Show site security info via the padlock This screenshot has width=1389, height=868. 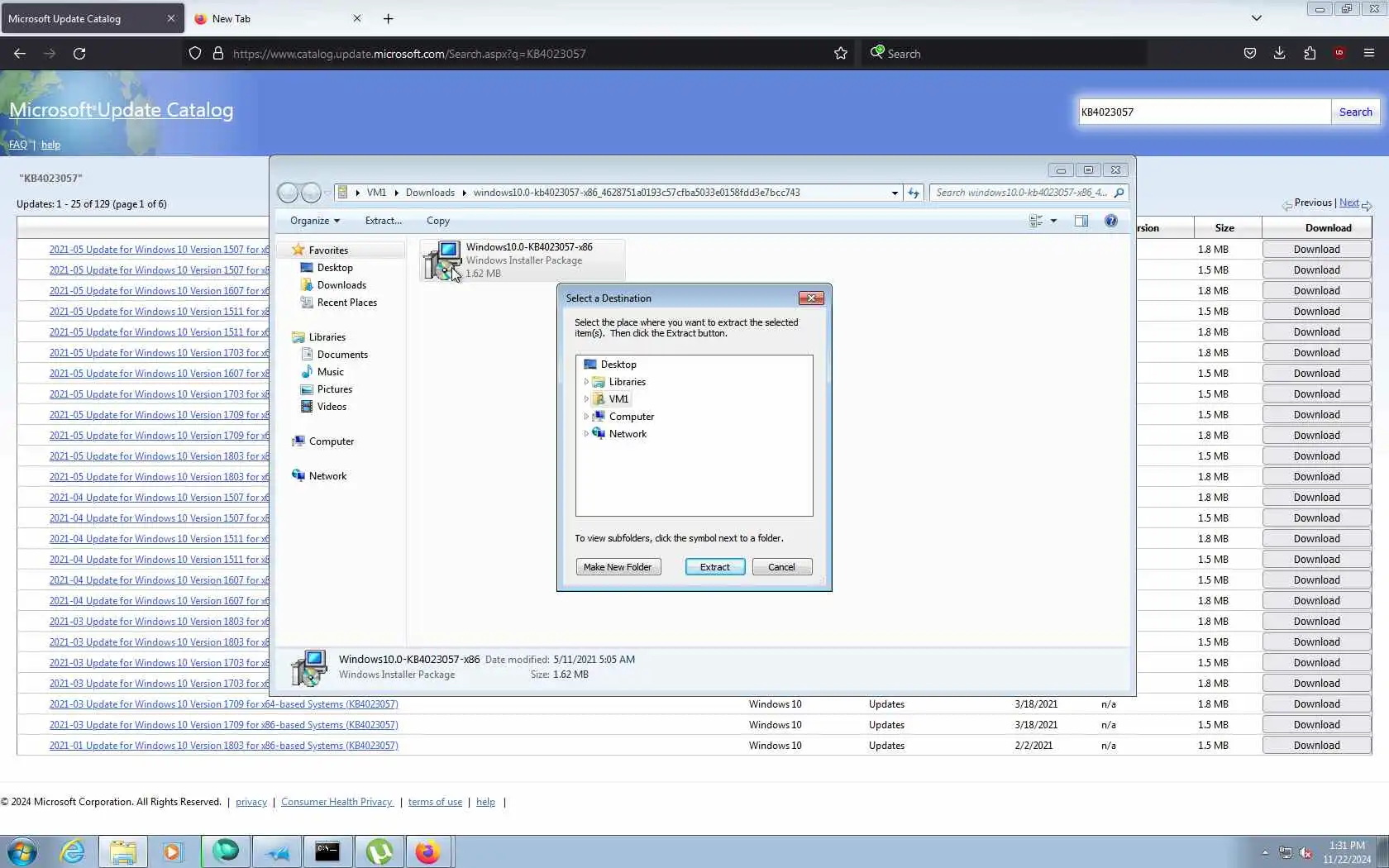pos(218,54)
